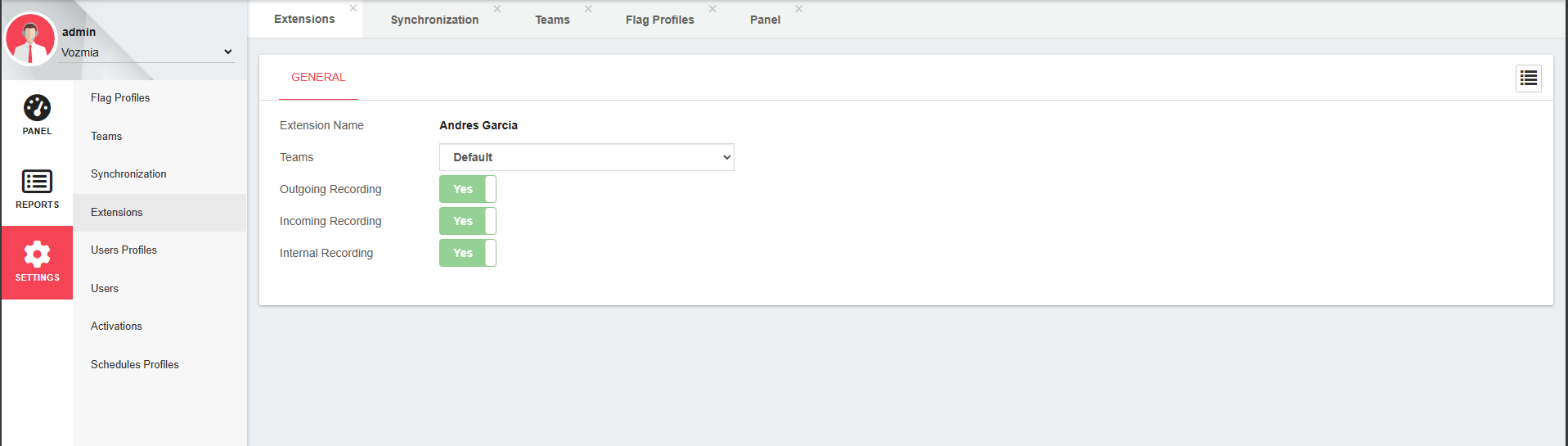The width and height of the screenshot is (1568, 446).
Task: Select the GENERAL section tab
Action: tap(318, 77)
